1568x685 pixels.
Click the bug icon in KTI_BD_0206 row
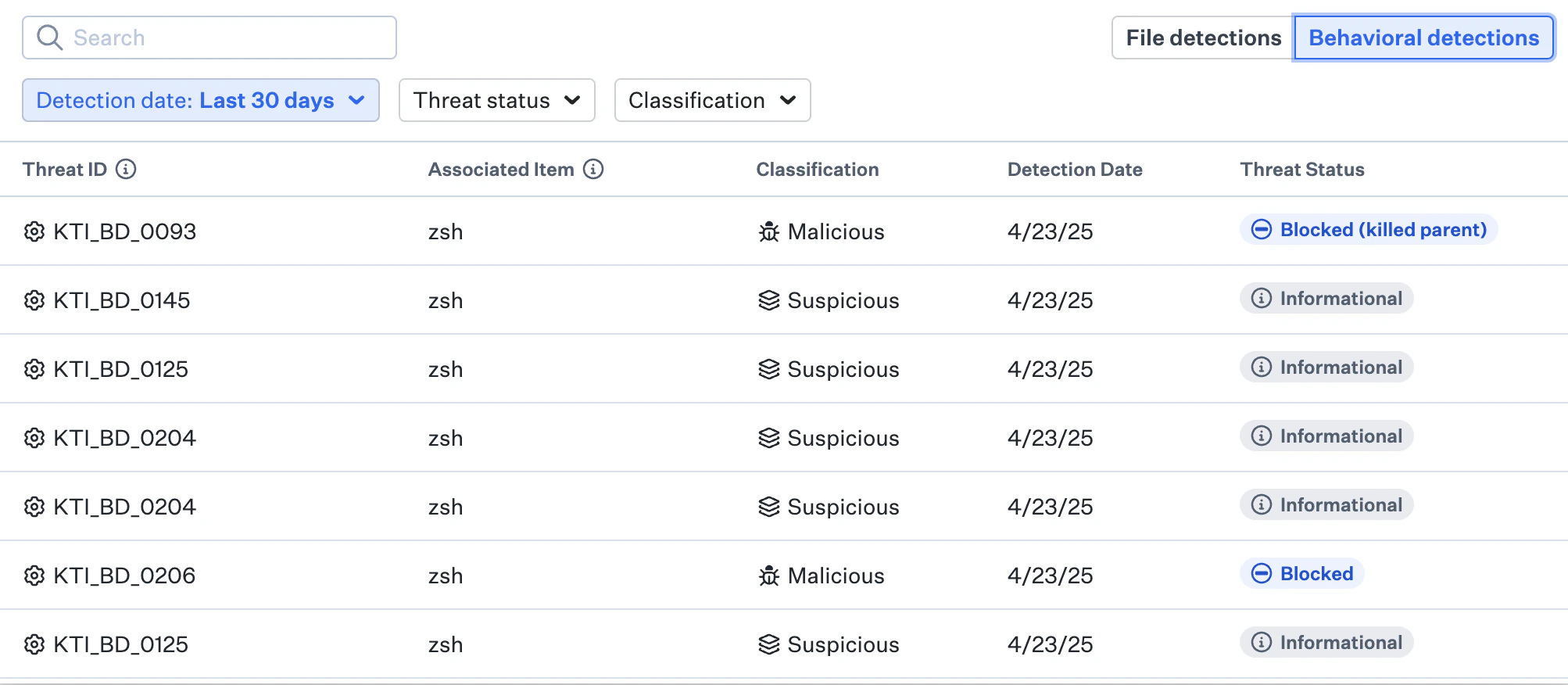769,576
